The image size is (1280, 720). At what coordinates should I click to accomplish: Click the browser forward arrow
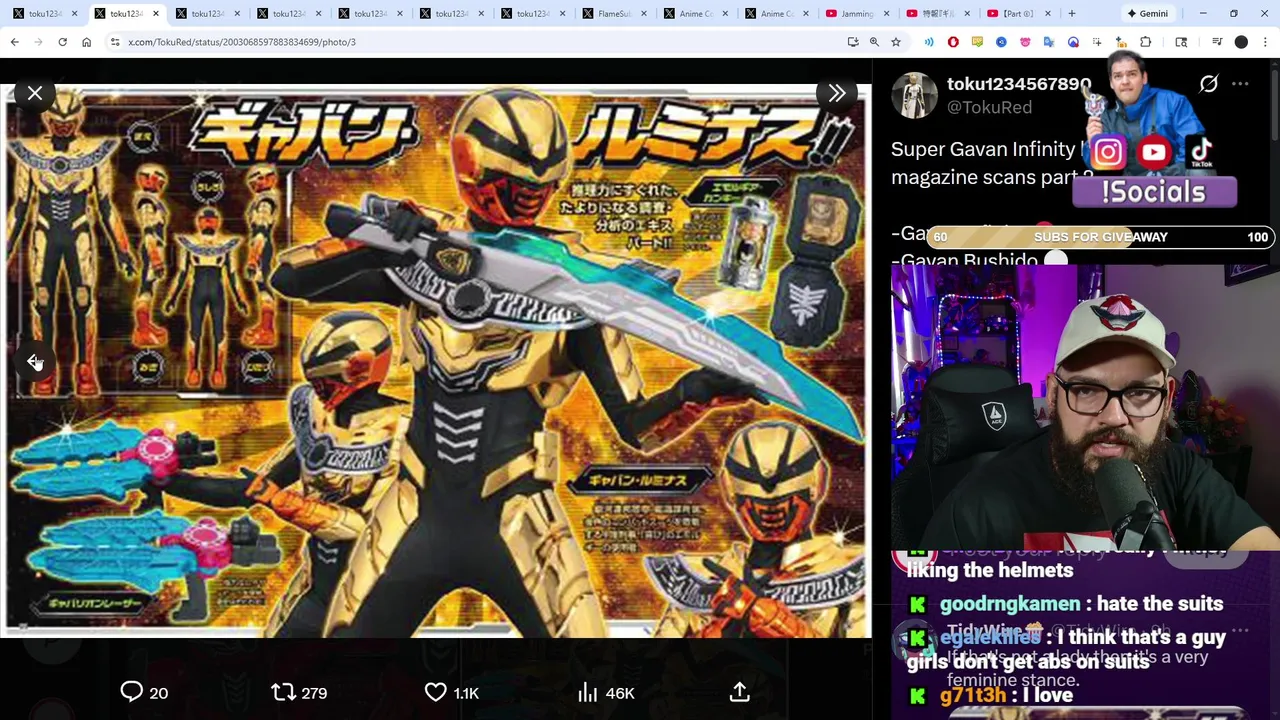[38, 42]
